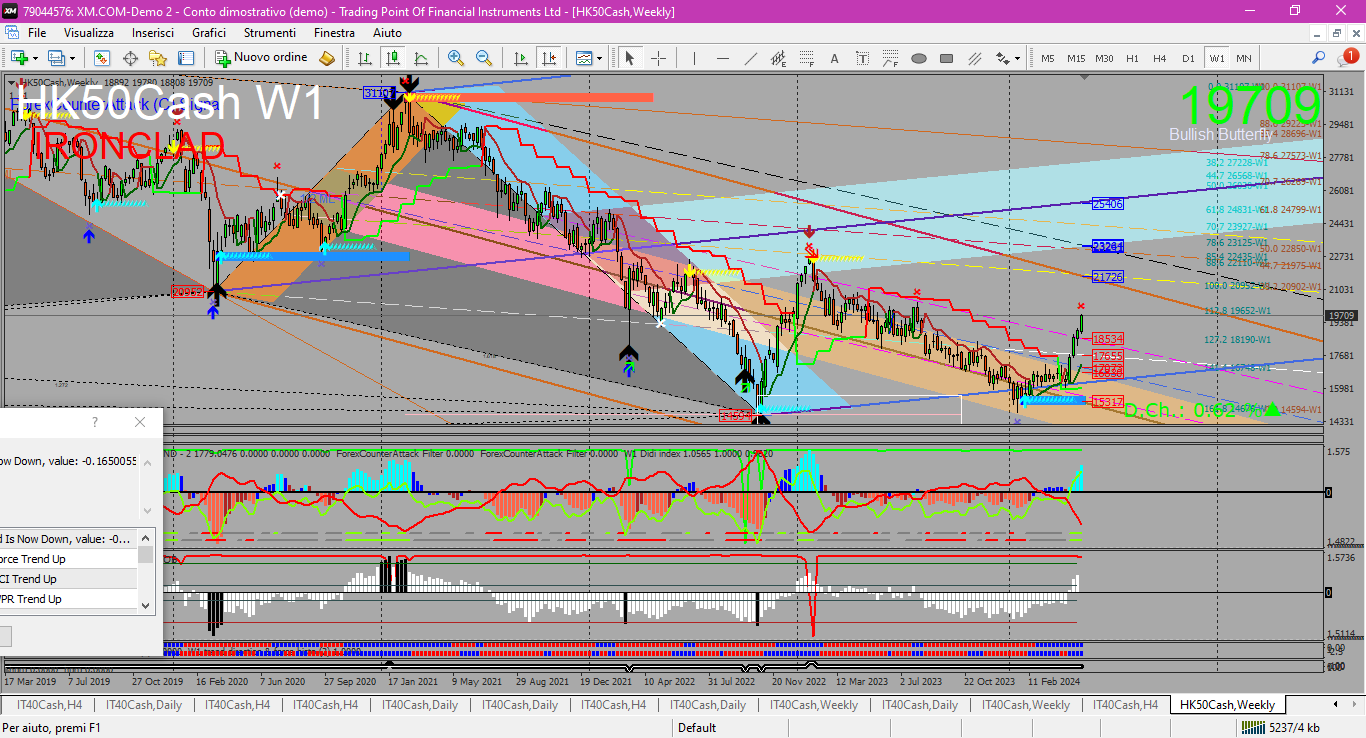1366x738 pixels.
Task: Switch timeframe to D1
Action: coord(1188,58)
